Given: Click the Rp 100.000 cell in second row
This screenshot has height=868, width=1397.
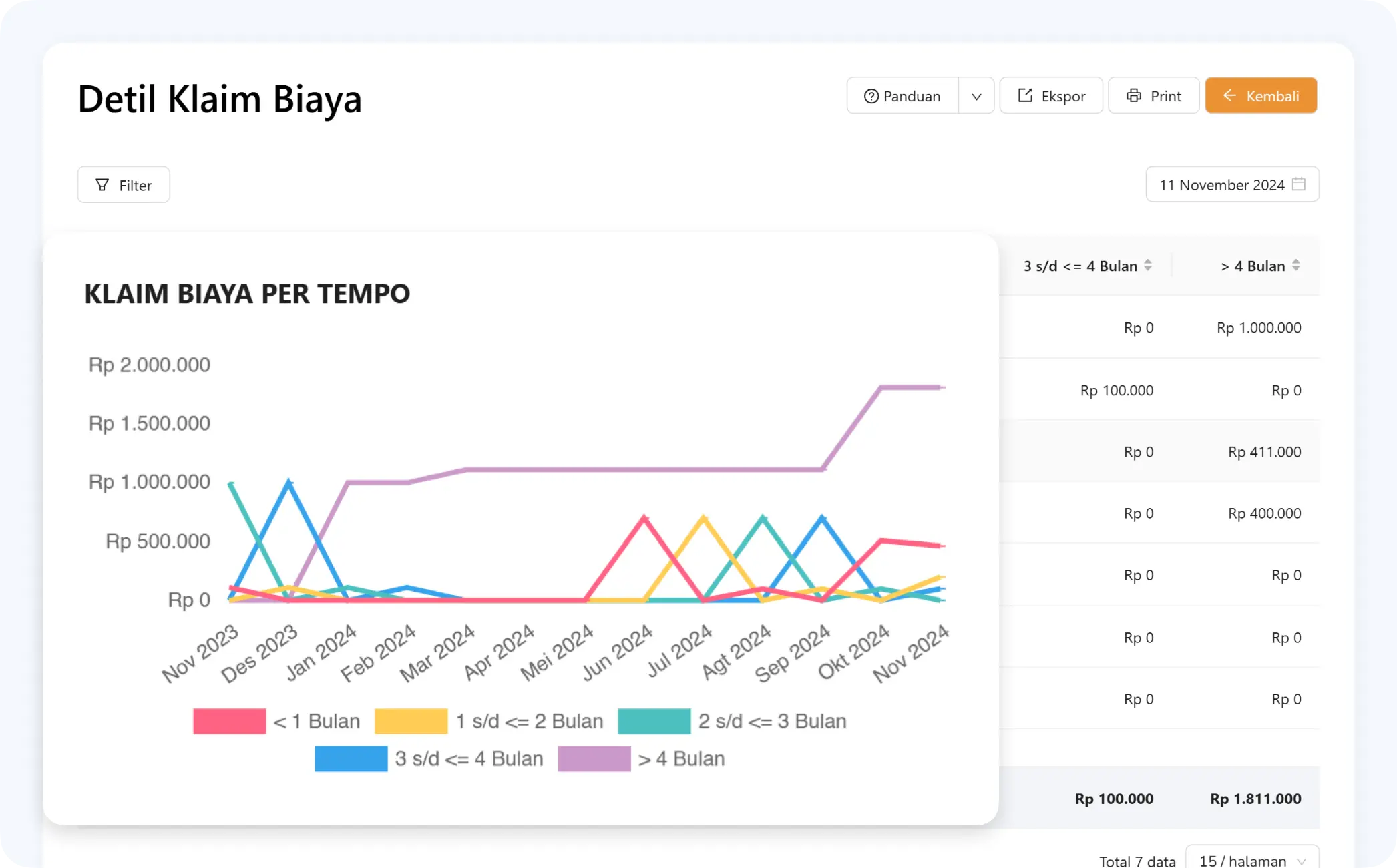Looking at the screenshot, I should [x=1117, y=391].
